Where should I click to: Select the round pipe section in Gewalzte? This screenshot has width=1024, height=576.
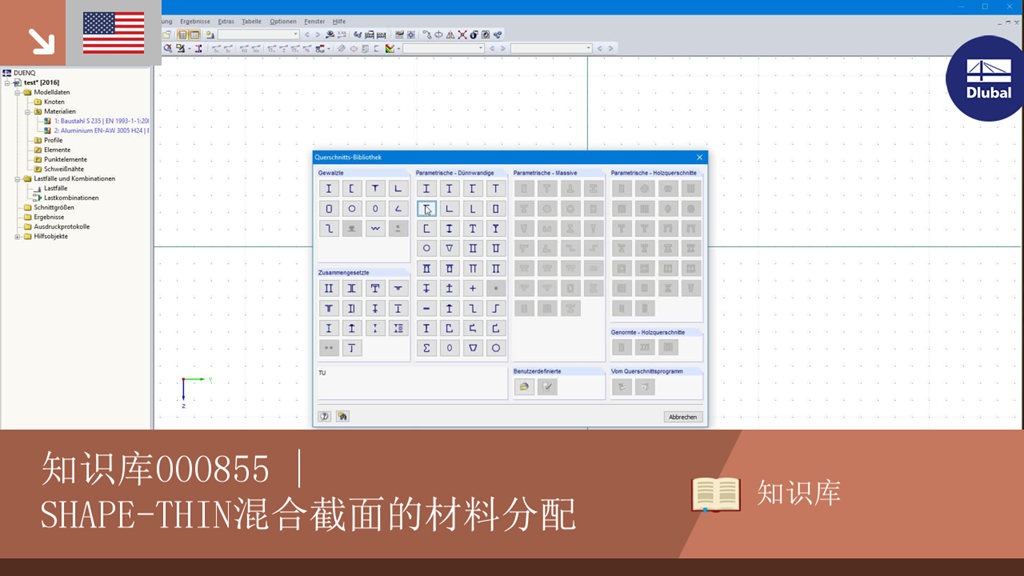pos(351,209)
